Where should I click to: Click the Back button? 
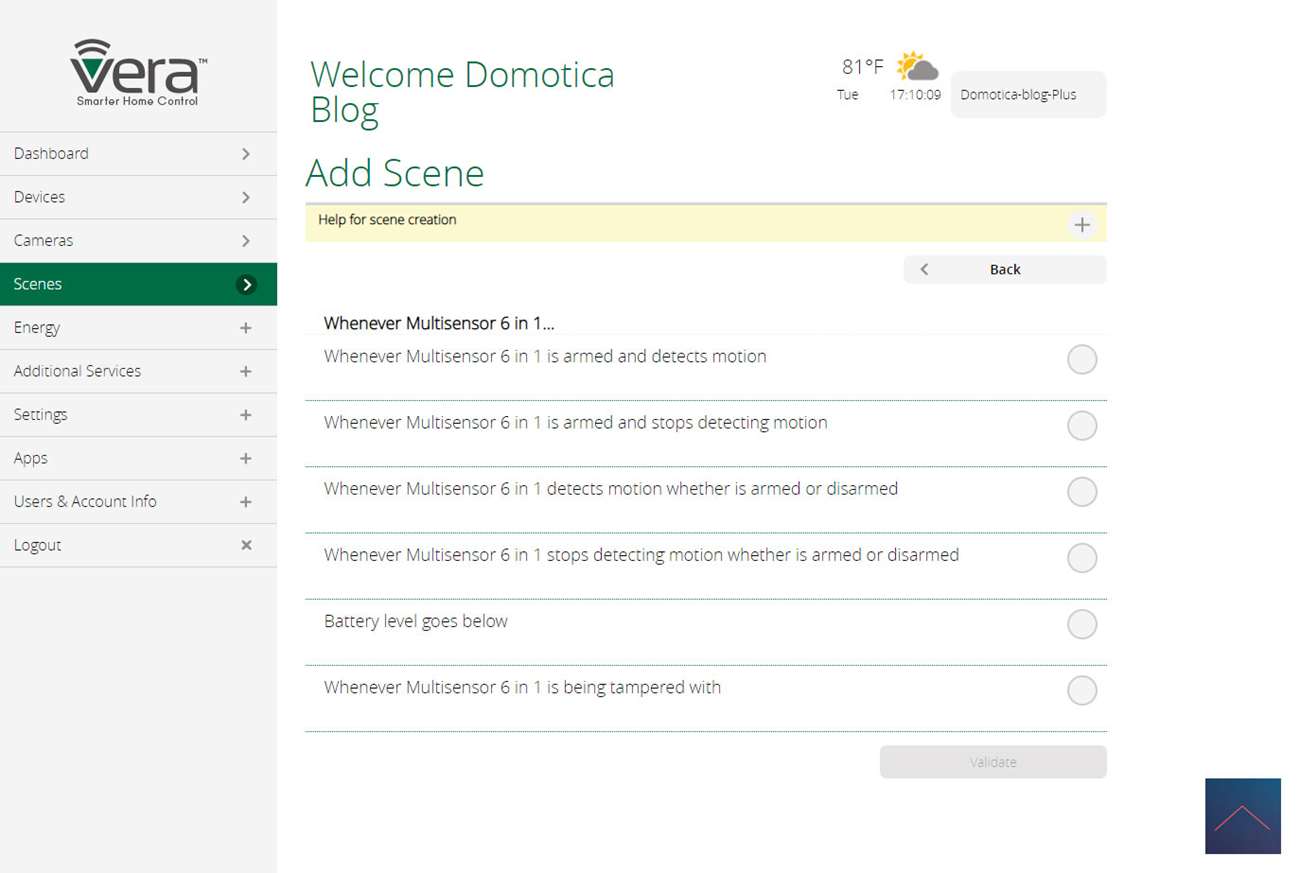pyautogui.click(x=1004, y=270)
